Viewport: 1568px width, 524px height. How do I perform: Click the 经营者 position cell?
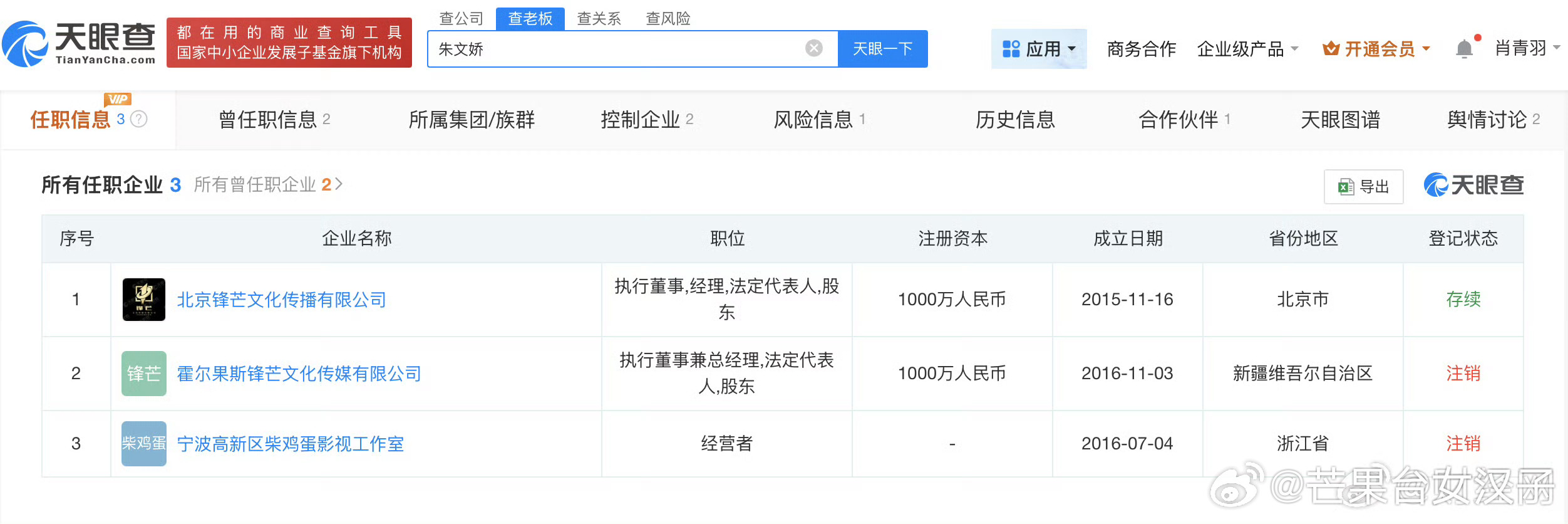pos(726,444)
